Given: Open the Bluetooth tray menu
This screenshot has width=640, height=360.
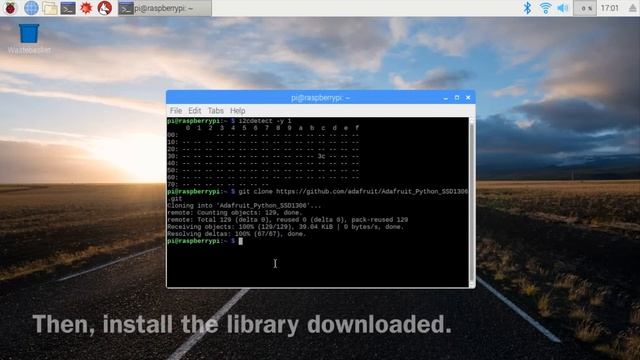Looking at the screenshot, I should 527,8.
